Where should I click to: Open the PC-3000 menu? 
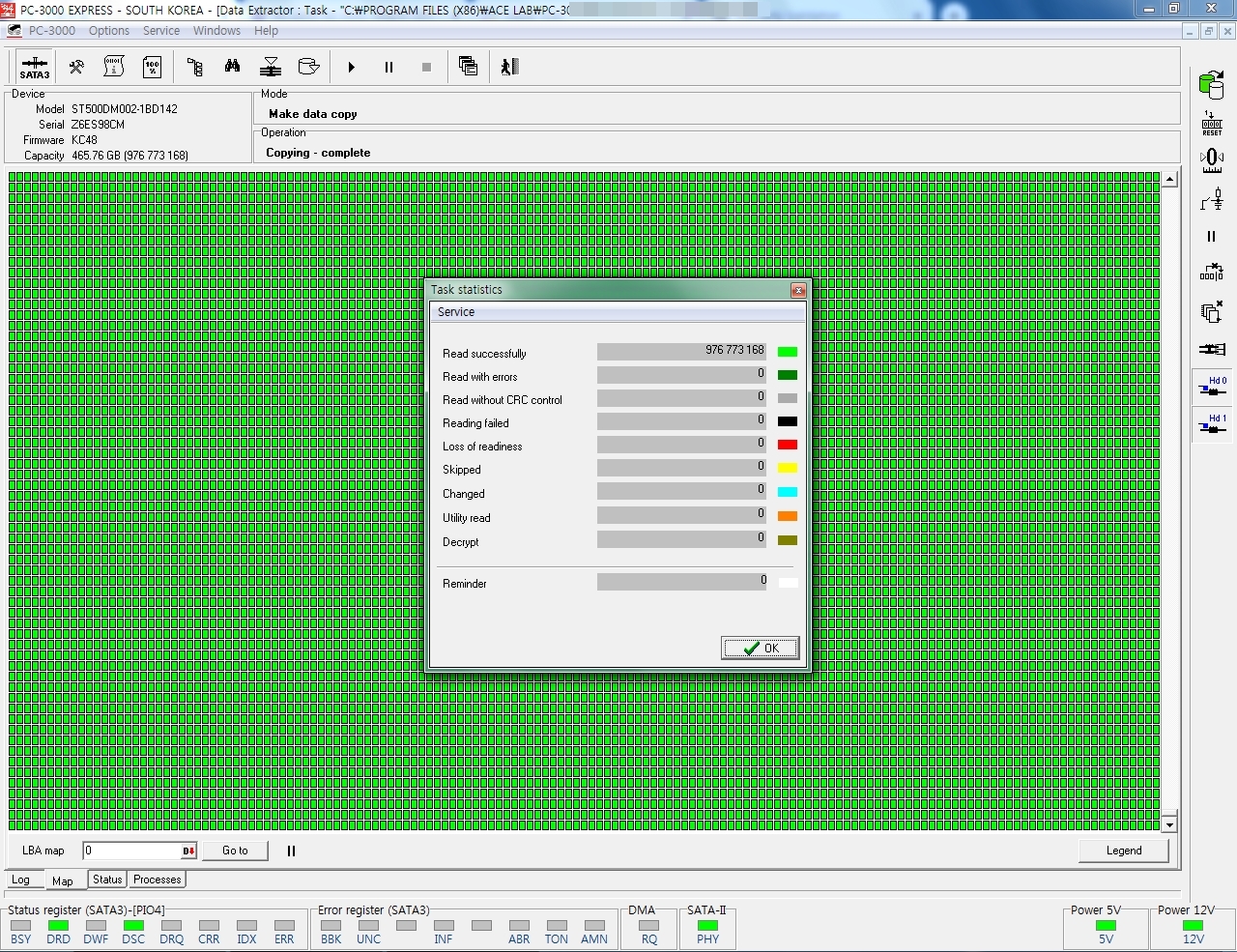pyautogui.click(x=52, y=31)
